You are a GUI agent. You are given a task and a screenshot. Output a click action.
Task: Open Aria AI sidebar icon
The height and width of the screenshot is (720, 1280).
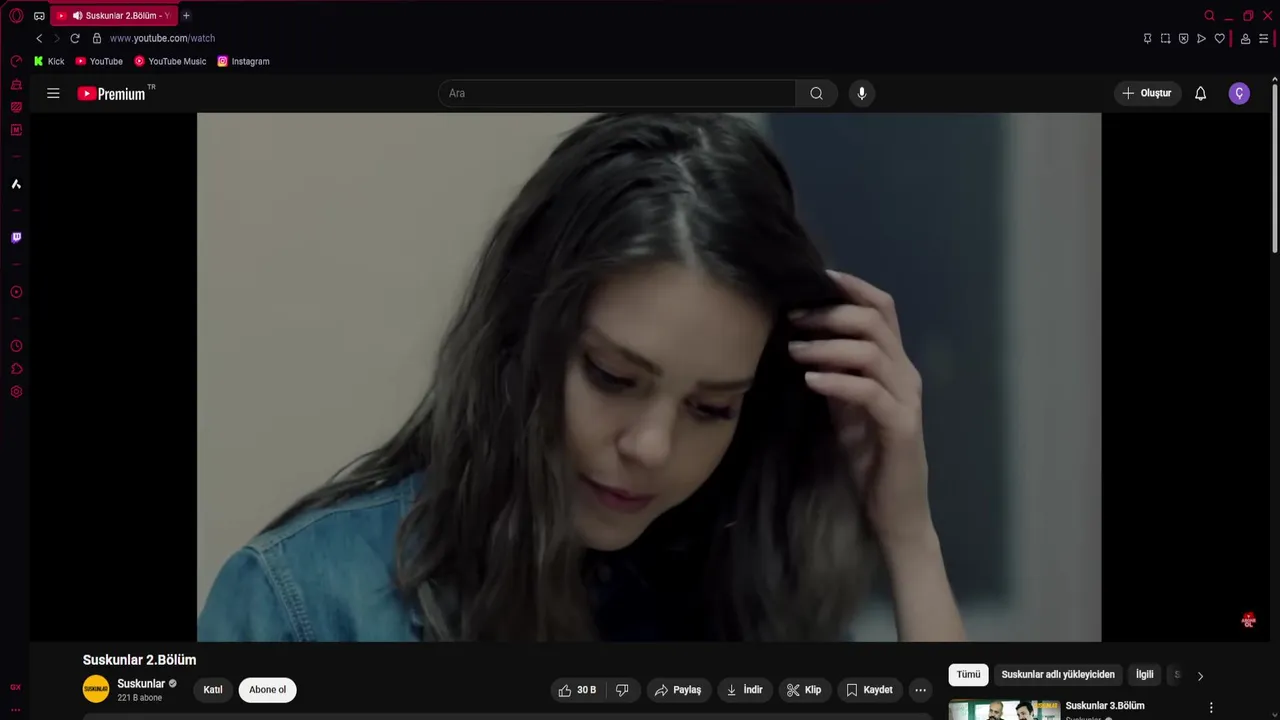click(x=16, y=184)
